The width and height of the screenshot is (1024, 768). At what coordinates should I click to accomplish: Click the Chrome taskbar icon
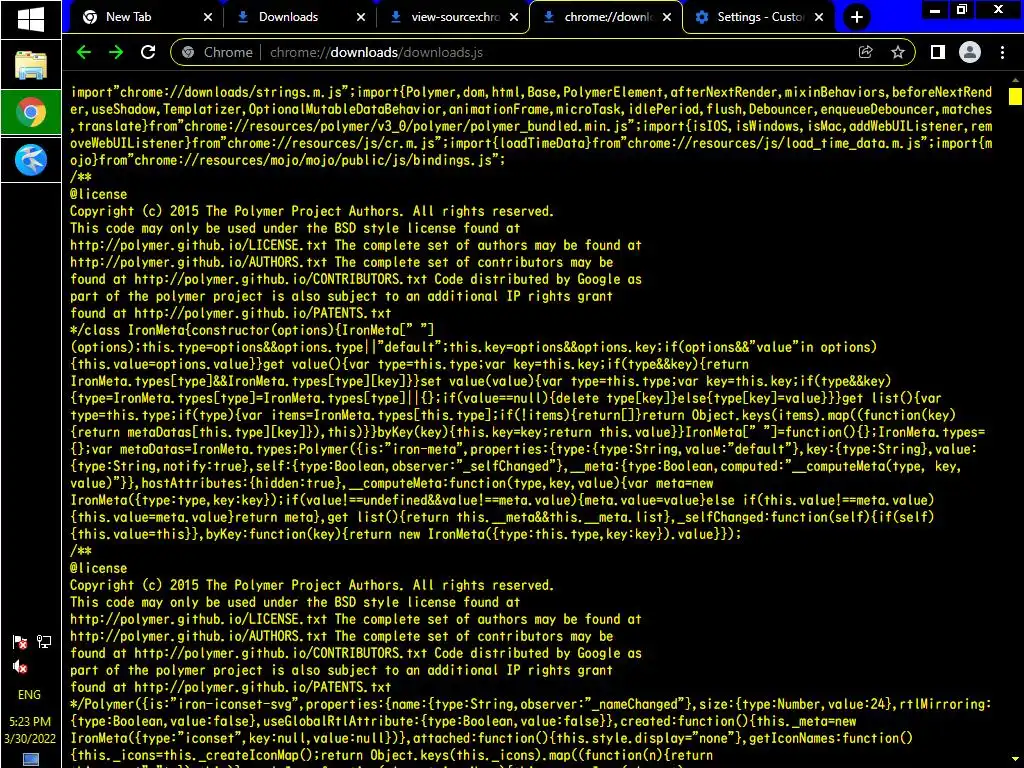coord(31,112)
